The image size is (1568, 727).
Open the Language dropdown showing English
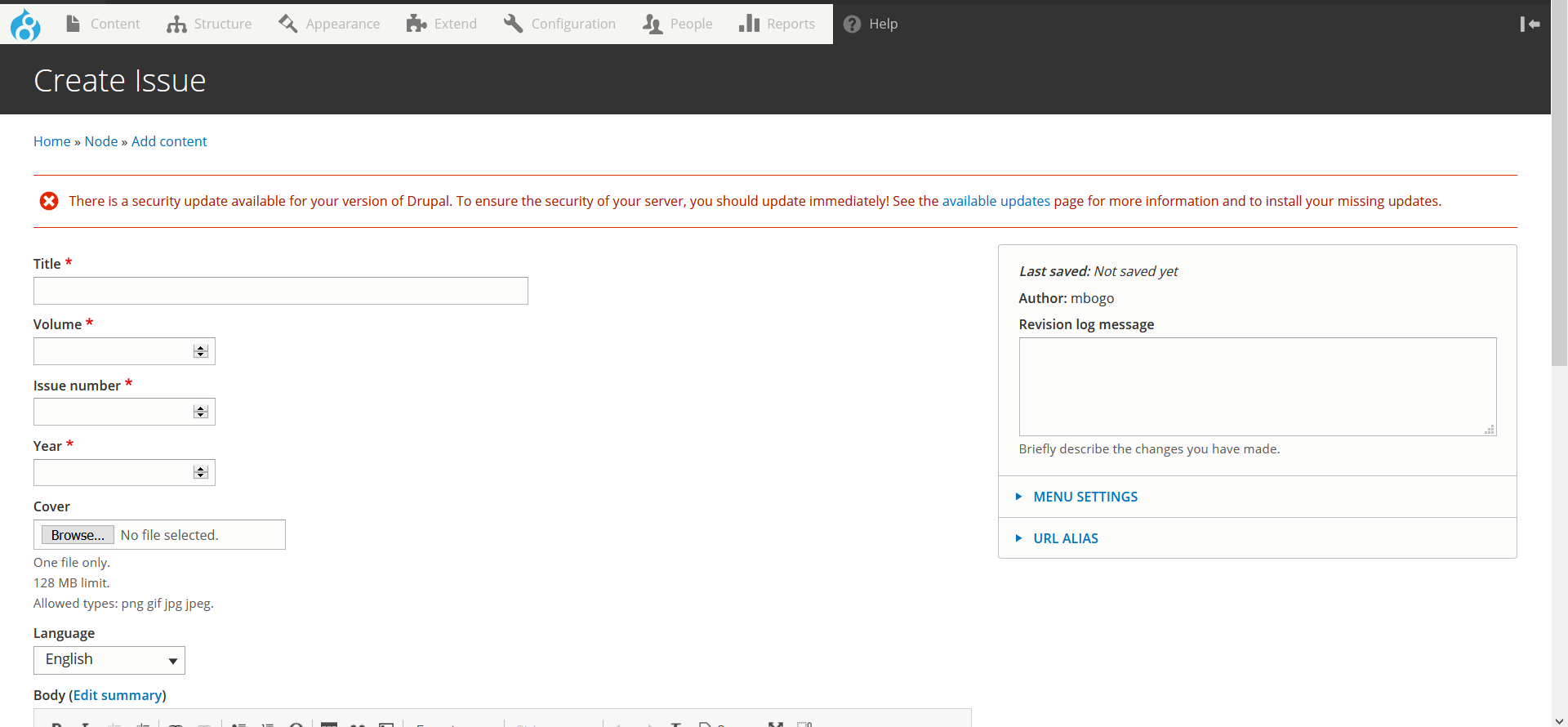coord(109,660)
